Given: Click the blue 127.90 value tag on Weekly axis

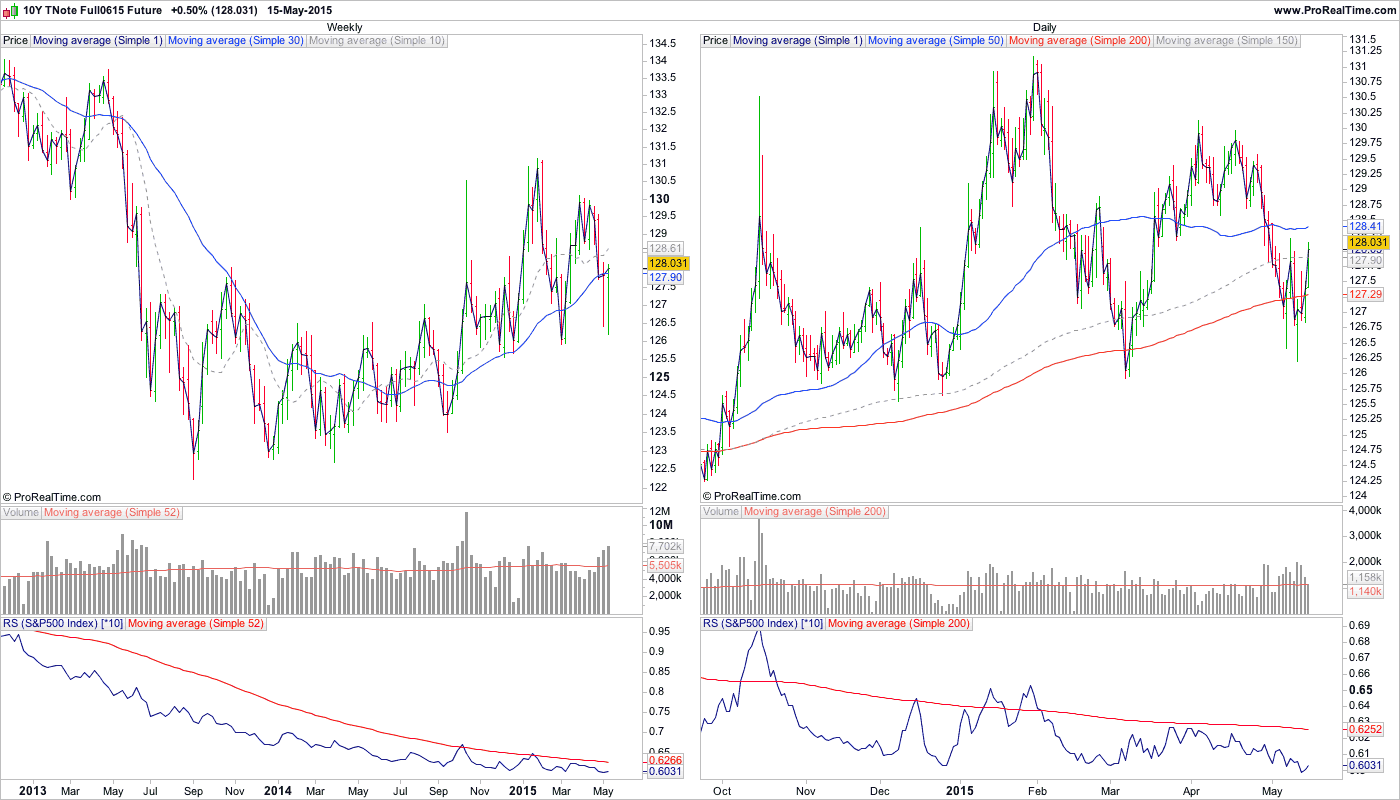Looking at the screenshot, I should click(x=665, y=278).
